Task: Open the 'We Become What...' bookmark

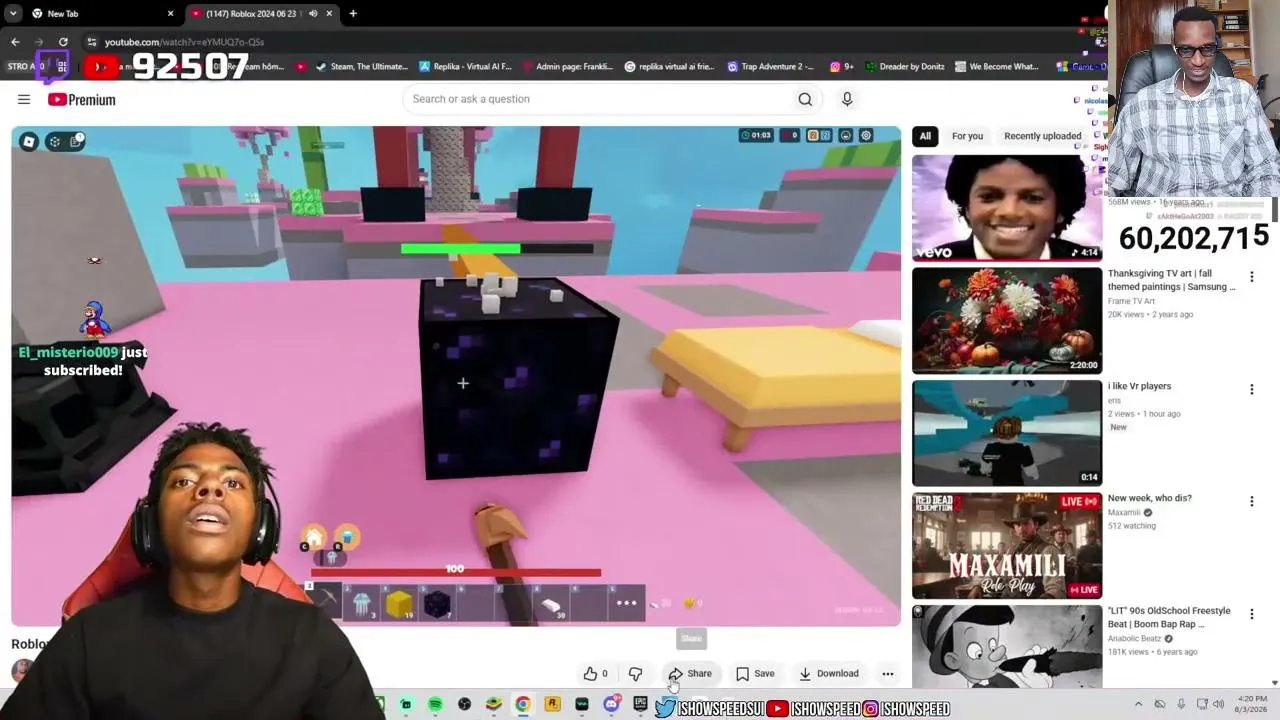Action: (x=997, y=67)
